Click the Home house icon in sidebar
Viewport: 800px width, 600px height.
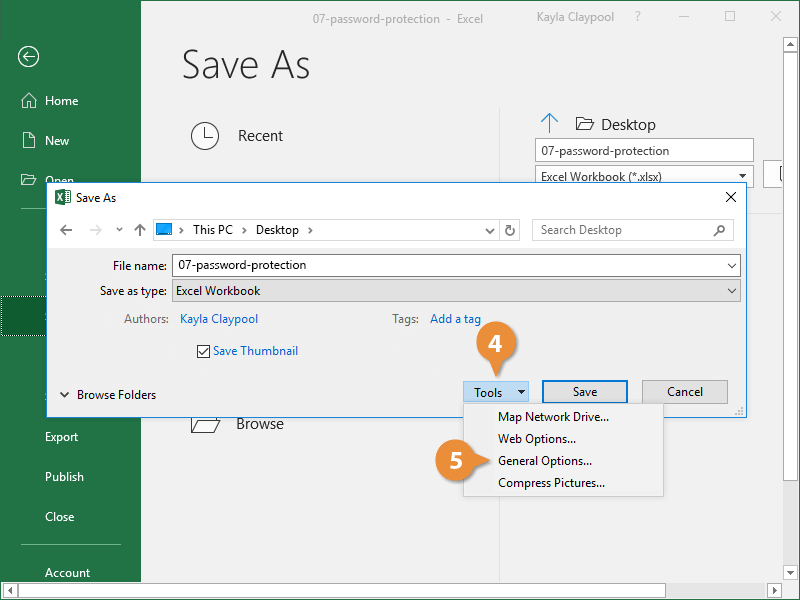tap(29, 101)
